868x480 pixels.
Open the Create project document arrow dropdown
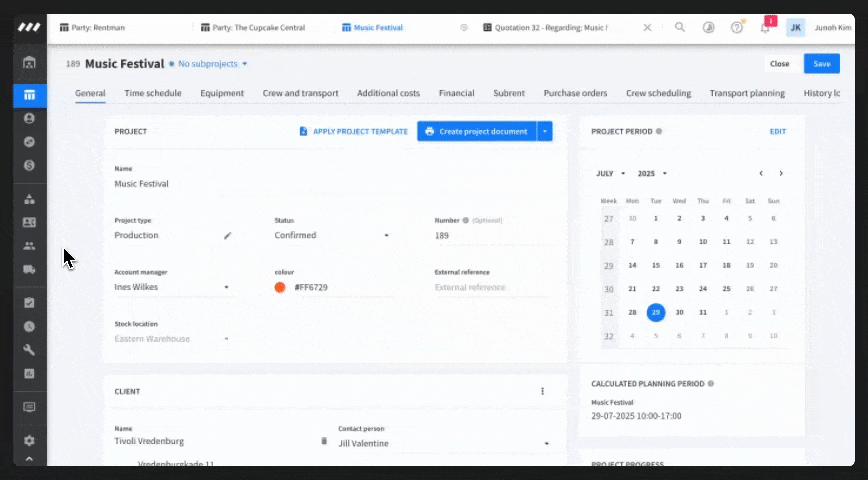point(545,131)
